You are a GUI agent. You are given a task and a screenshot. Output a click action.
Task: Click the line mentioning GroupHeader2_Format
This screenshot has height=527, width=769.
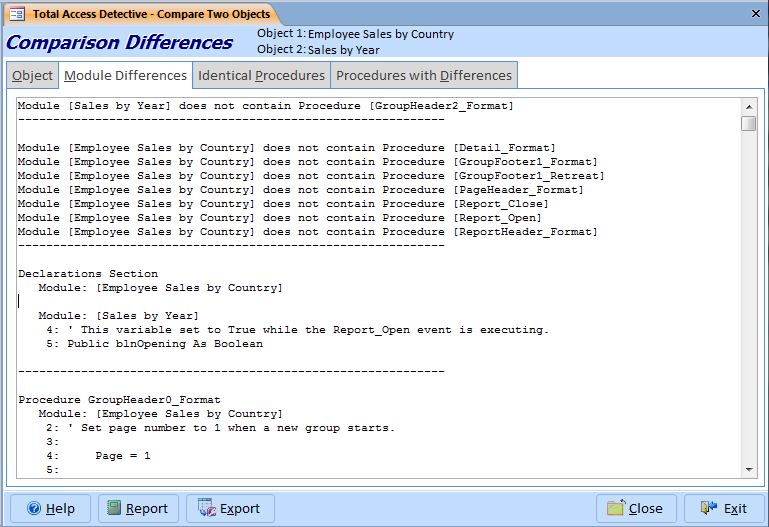265,106
